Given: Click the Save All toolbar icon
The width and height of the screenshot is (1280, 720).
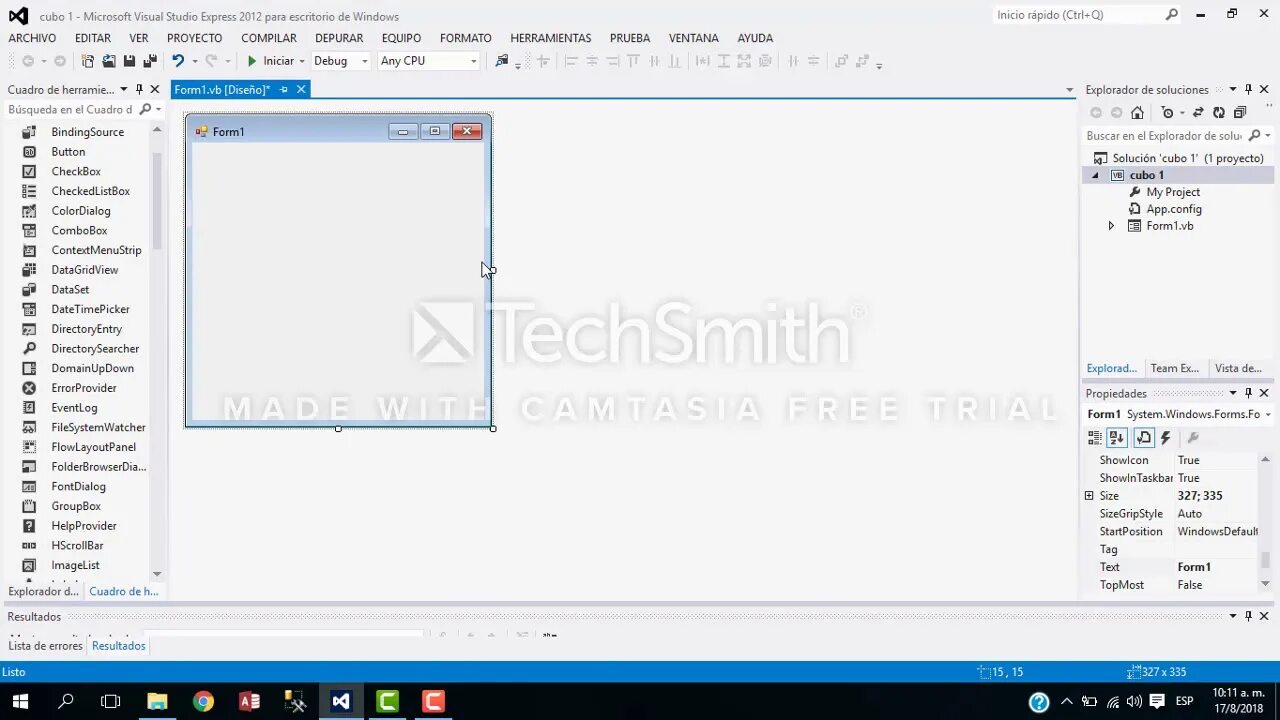Looking at the screenshot, I should (x=150, y=61).
